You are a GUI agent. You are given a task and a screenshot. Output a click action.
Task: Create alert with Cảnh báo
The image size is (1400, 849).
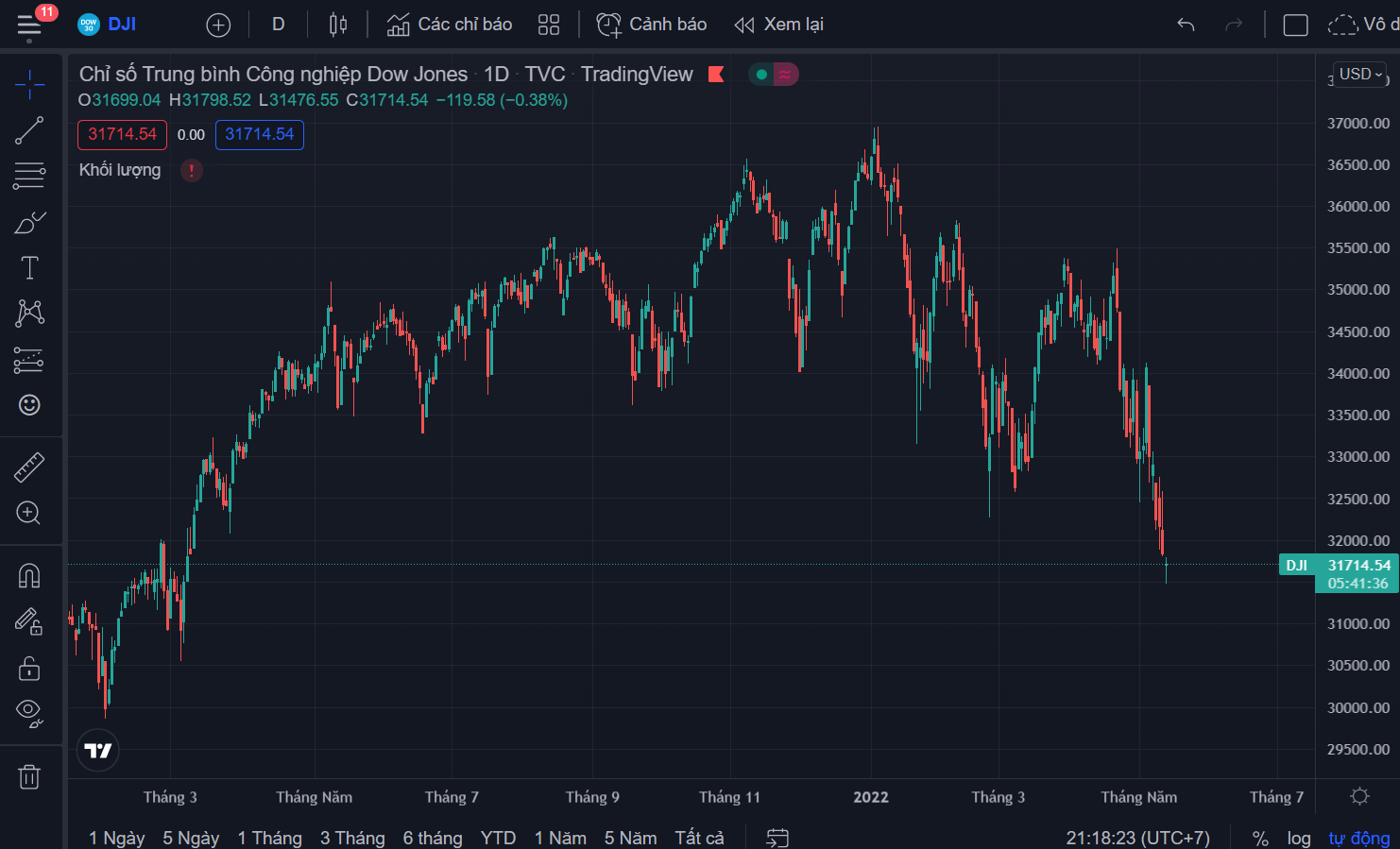(x=652, y=25)
